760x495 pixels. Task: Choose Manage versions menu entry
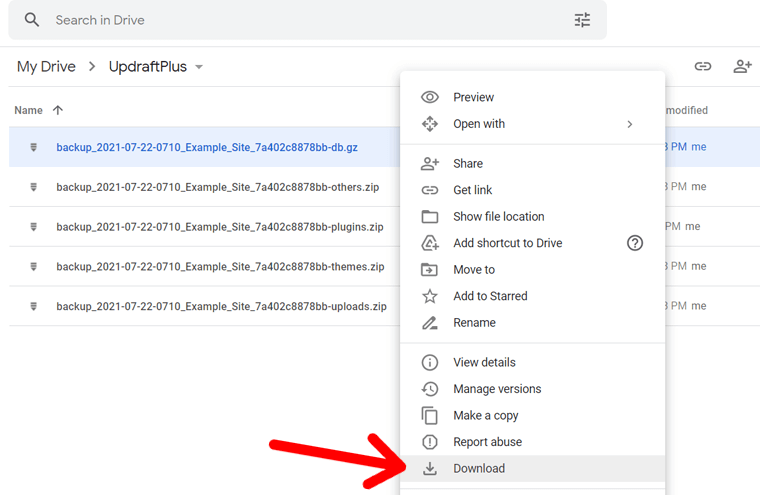click(532, 389)
